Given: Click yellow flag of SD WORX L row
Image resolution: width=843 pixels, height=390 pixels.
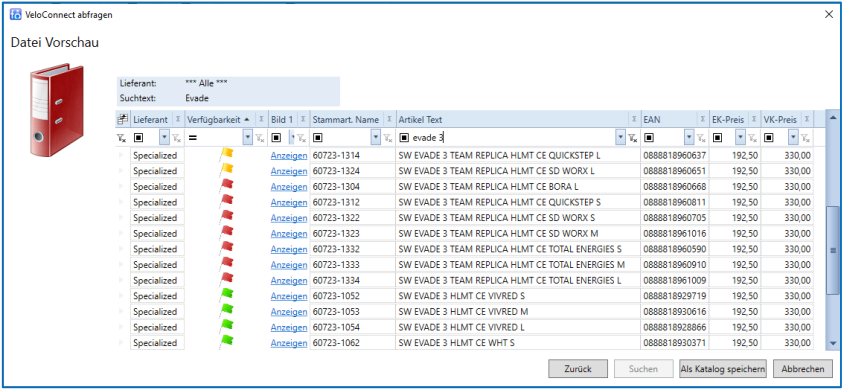Looking at the screenshot, I should pos(227,170).
